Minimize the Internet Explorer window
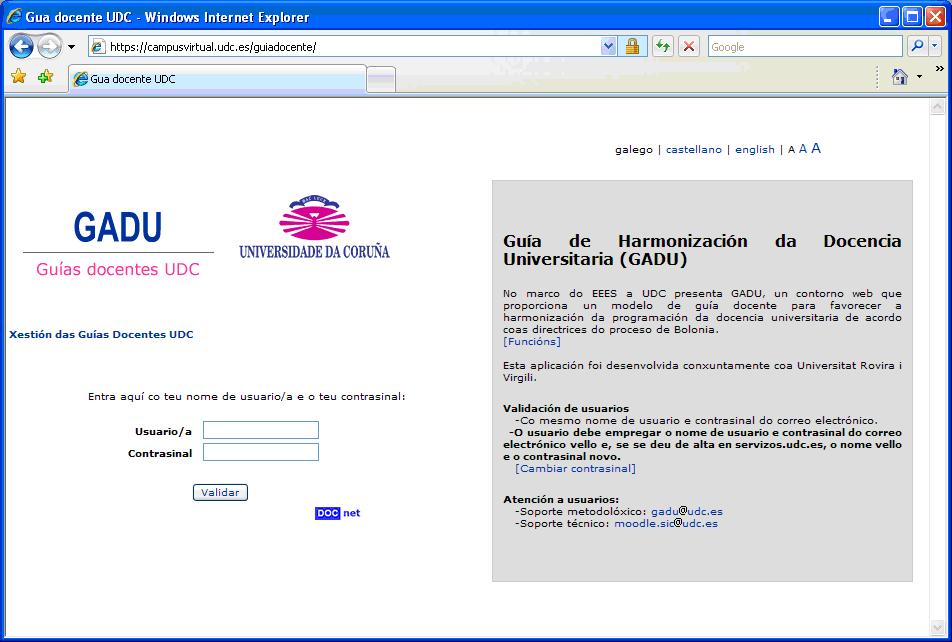The image size is (952, 642). pyautogui.click(x=889, y=16)
